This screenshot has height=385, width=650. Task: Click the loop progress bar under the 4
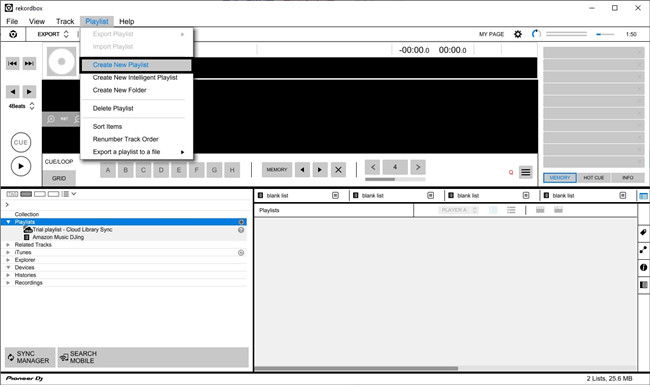click(x=395, y=179)
